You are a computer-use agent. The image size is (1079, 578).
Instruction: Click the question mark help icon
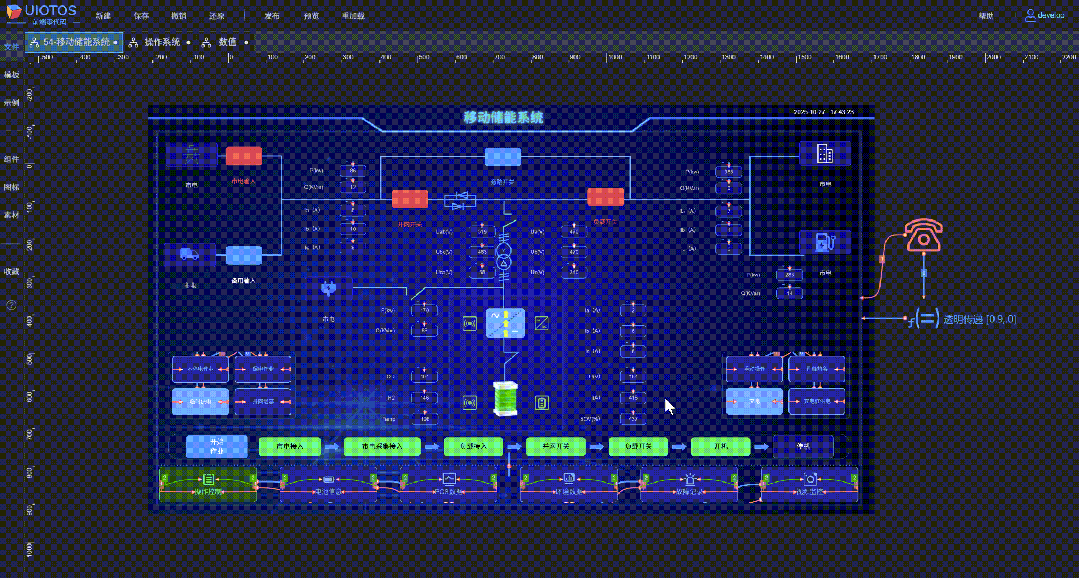(11, 306)
